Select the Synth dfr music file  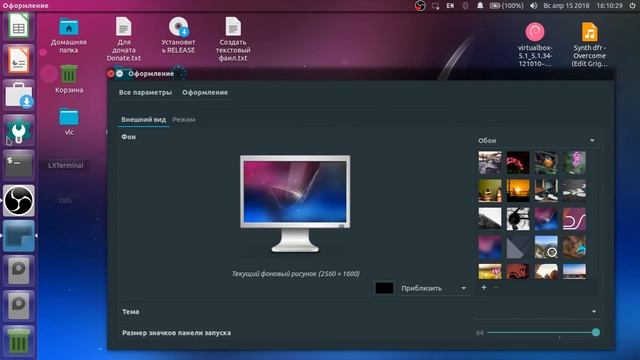(589, 44)
